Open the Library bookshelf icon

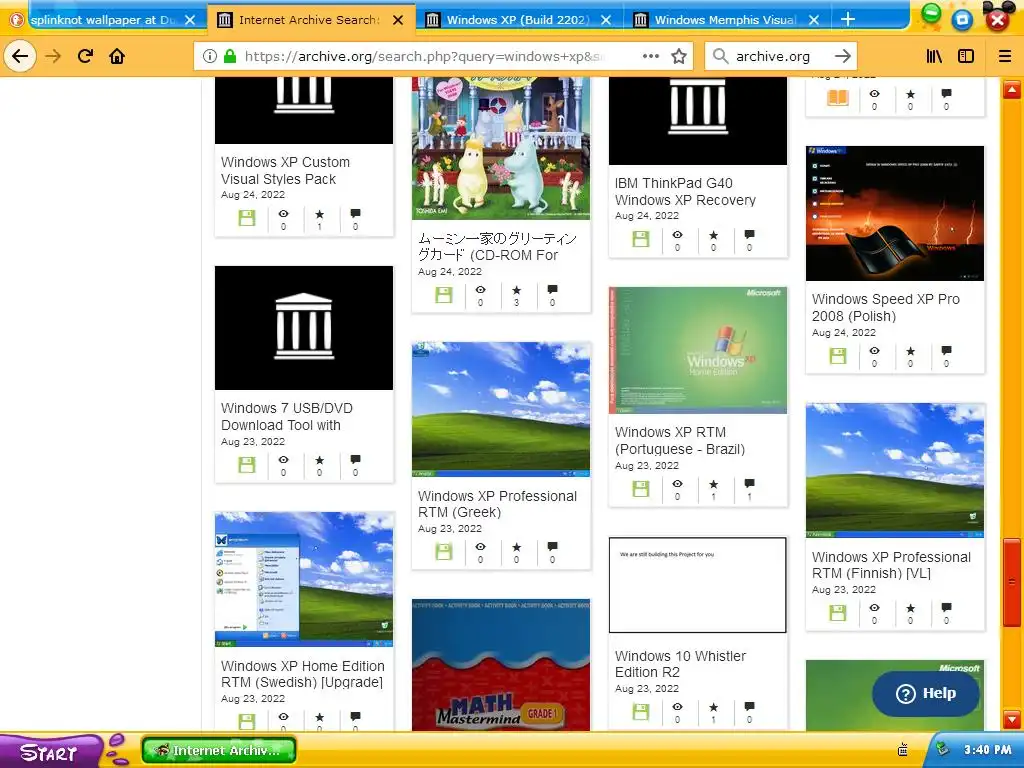[x=934, y=56]
